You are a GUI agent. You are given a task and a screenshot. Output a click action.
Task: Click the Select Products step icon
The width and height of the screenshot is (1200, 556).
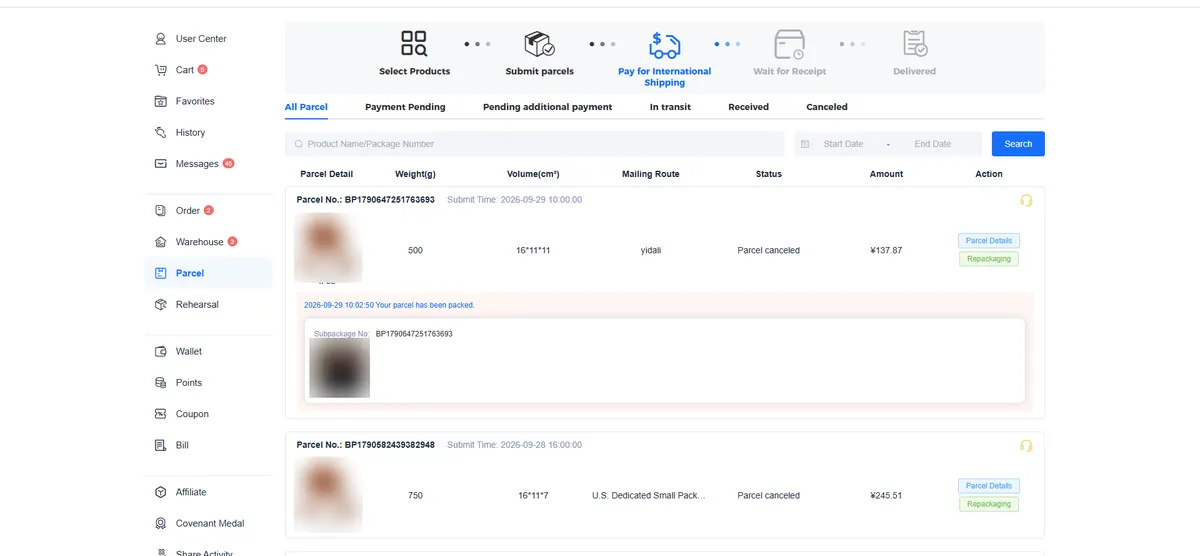coord(414,44)
